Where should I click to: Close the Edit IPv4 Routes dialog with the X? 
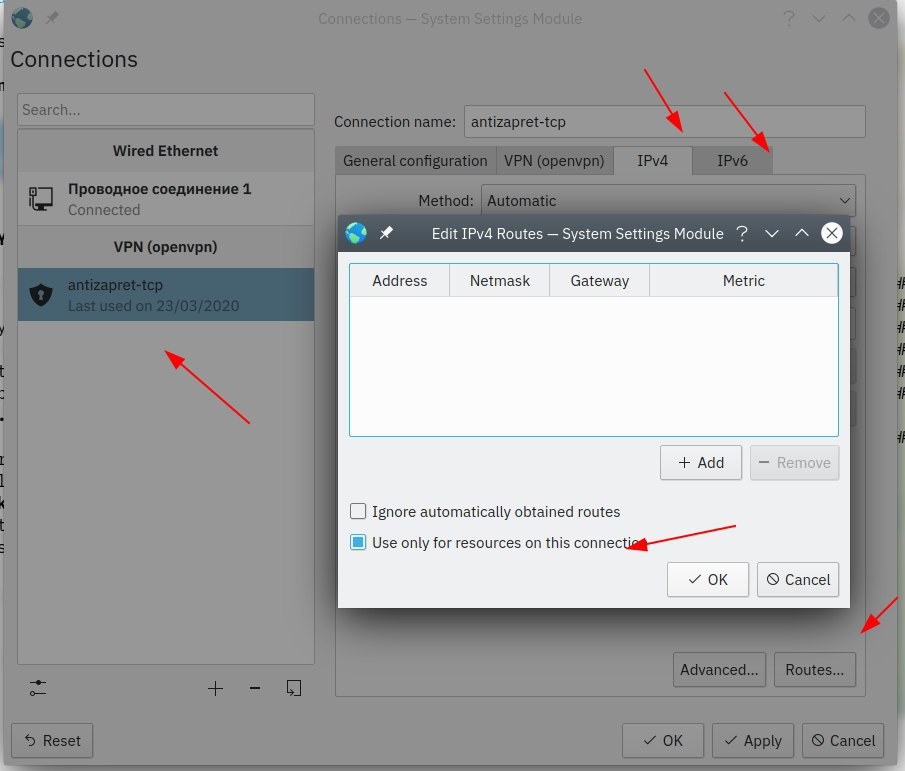click(832, 233)
